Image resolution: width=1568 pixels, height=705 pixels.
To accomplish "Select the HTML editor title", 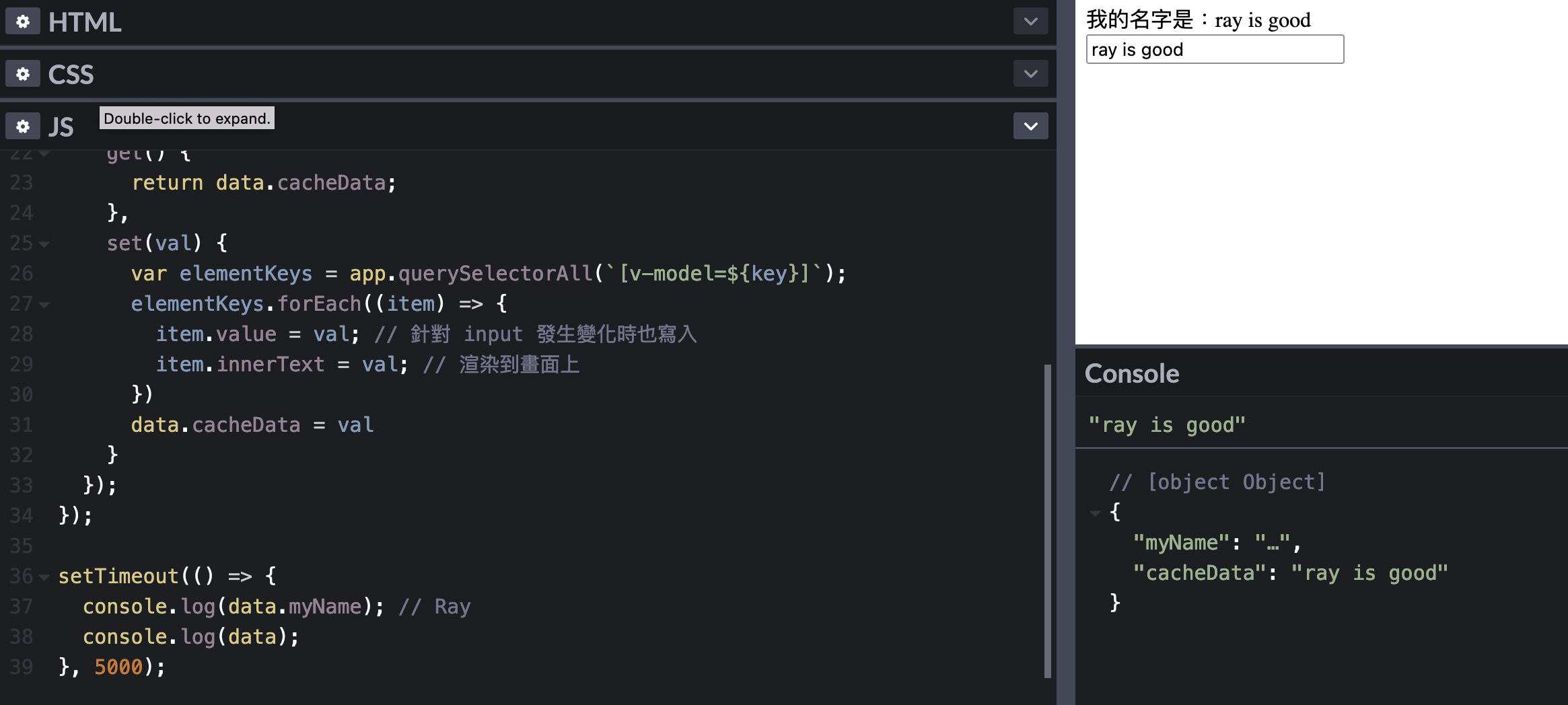I will coord(85,22).
